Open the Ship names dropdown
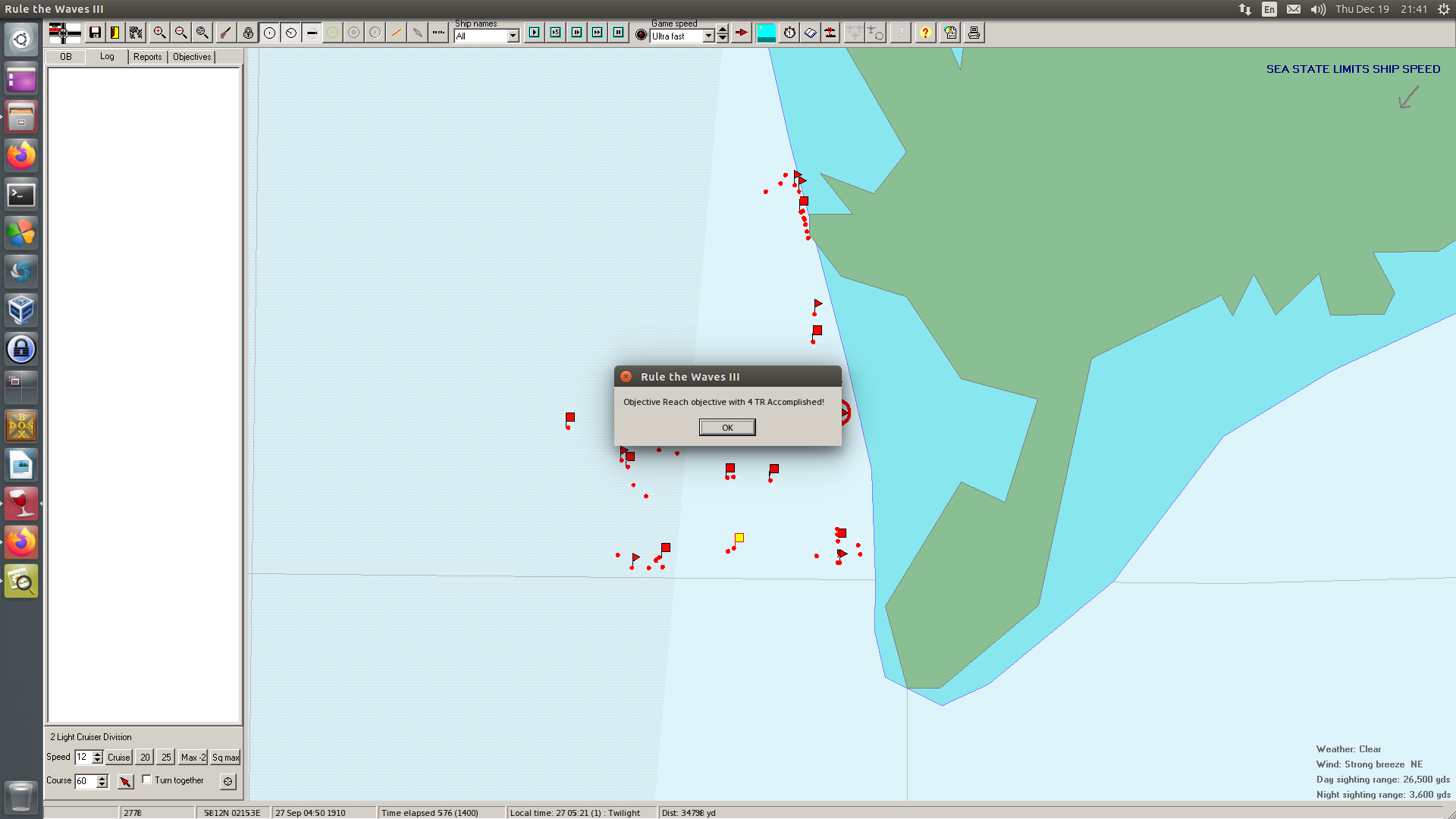 (x=513, y=36)
